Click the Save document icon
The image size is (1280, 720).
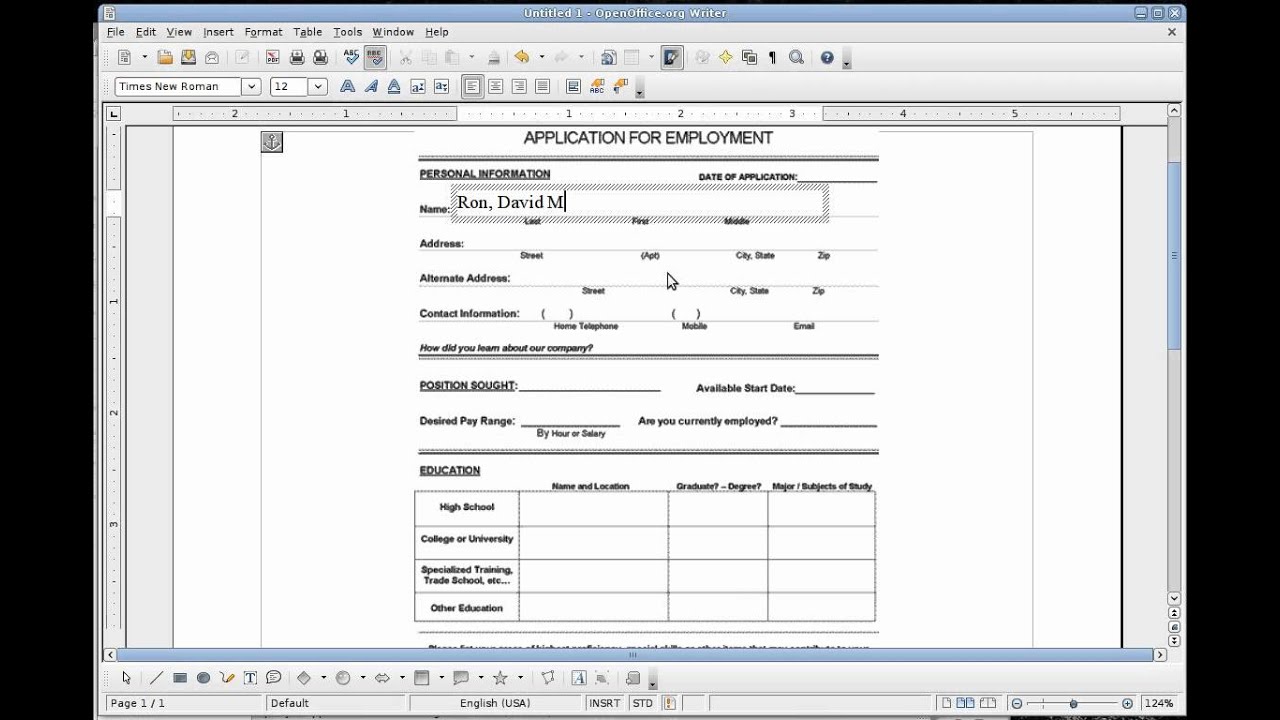[x=188, y=58]
